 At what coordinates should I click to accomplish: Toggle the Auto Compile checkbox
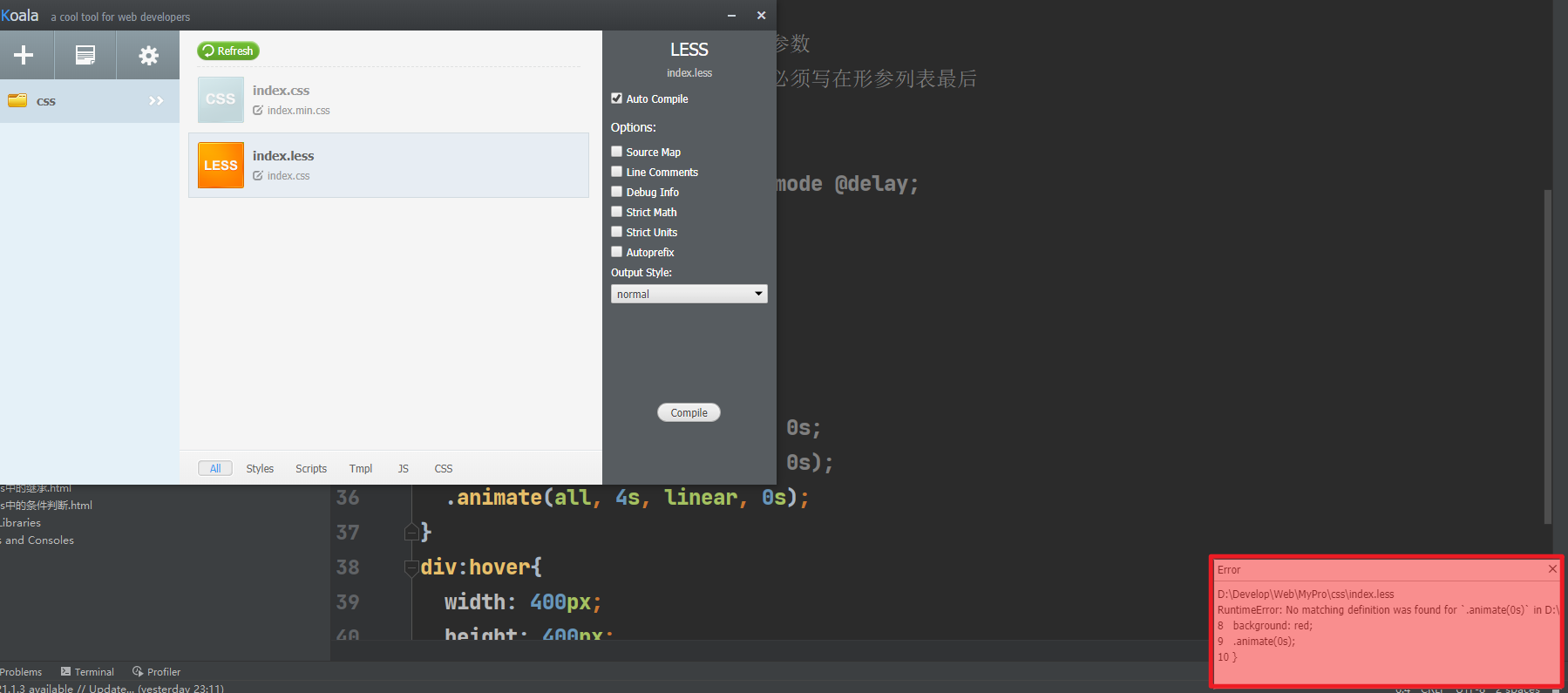617,99
